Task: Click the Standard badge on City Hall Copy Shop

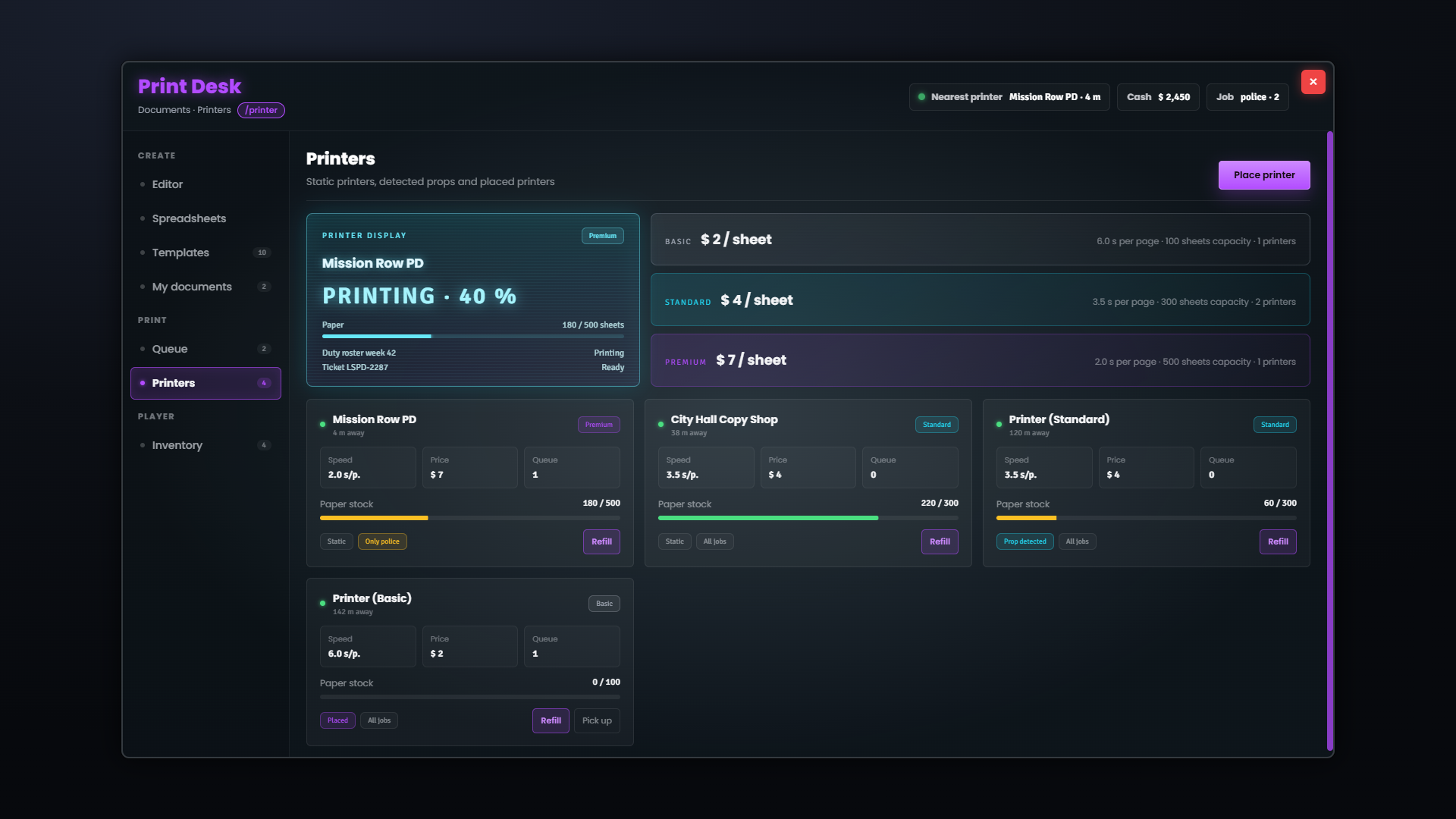Action: point(937,425)
